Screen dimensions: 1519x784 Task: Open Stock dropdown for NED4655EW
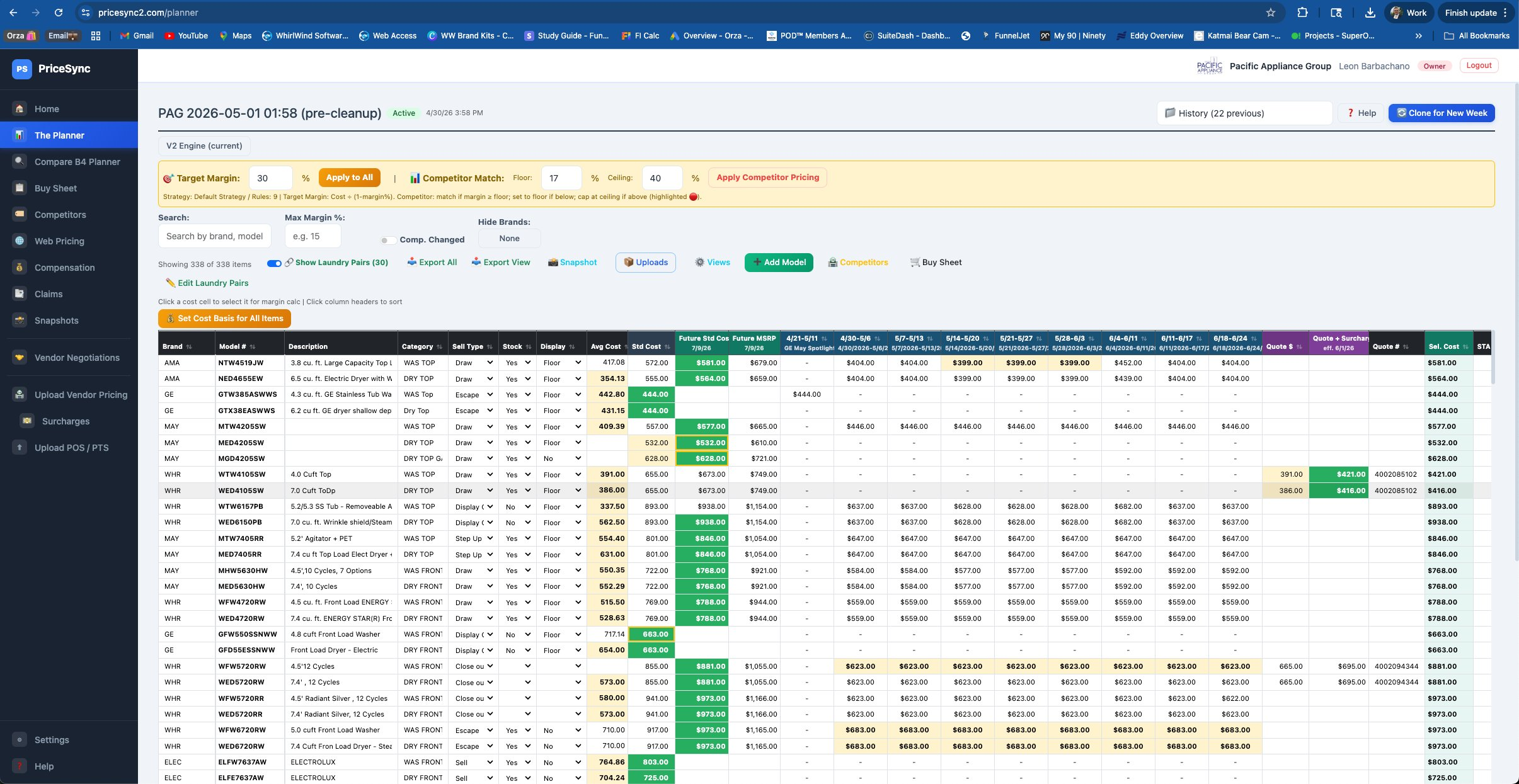[518, 378]
